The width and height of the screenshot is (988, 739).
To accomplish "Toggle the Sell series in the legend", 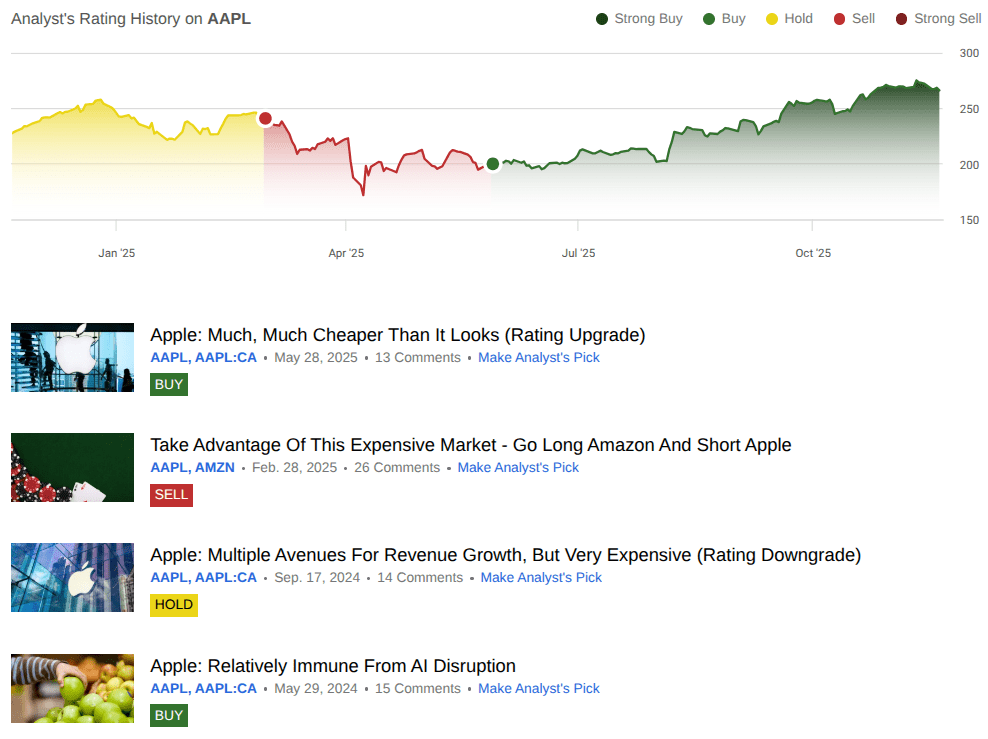I will [x=841, y=18].
